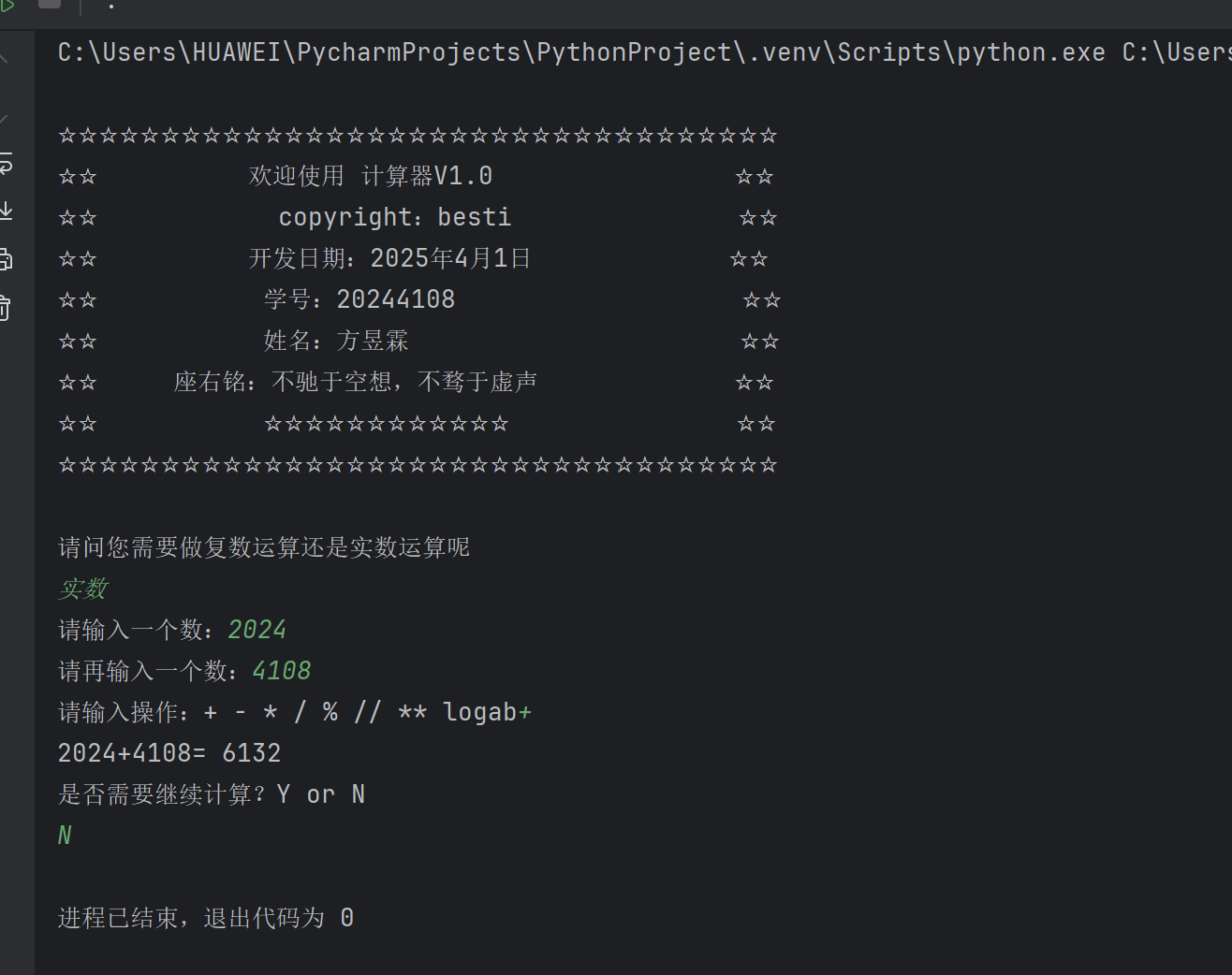
Task: Click the copyright: besti line
Action: coord(395,217)
